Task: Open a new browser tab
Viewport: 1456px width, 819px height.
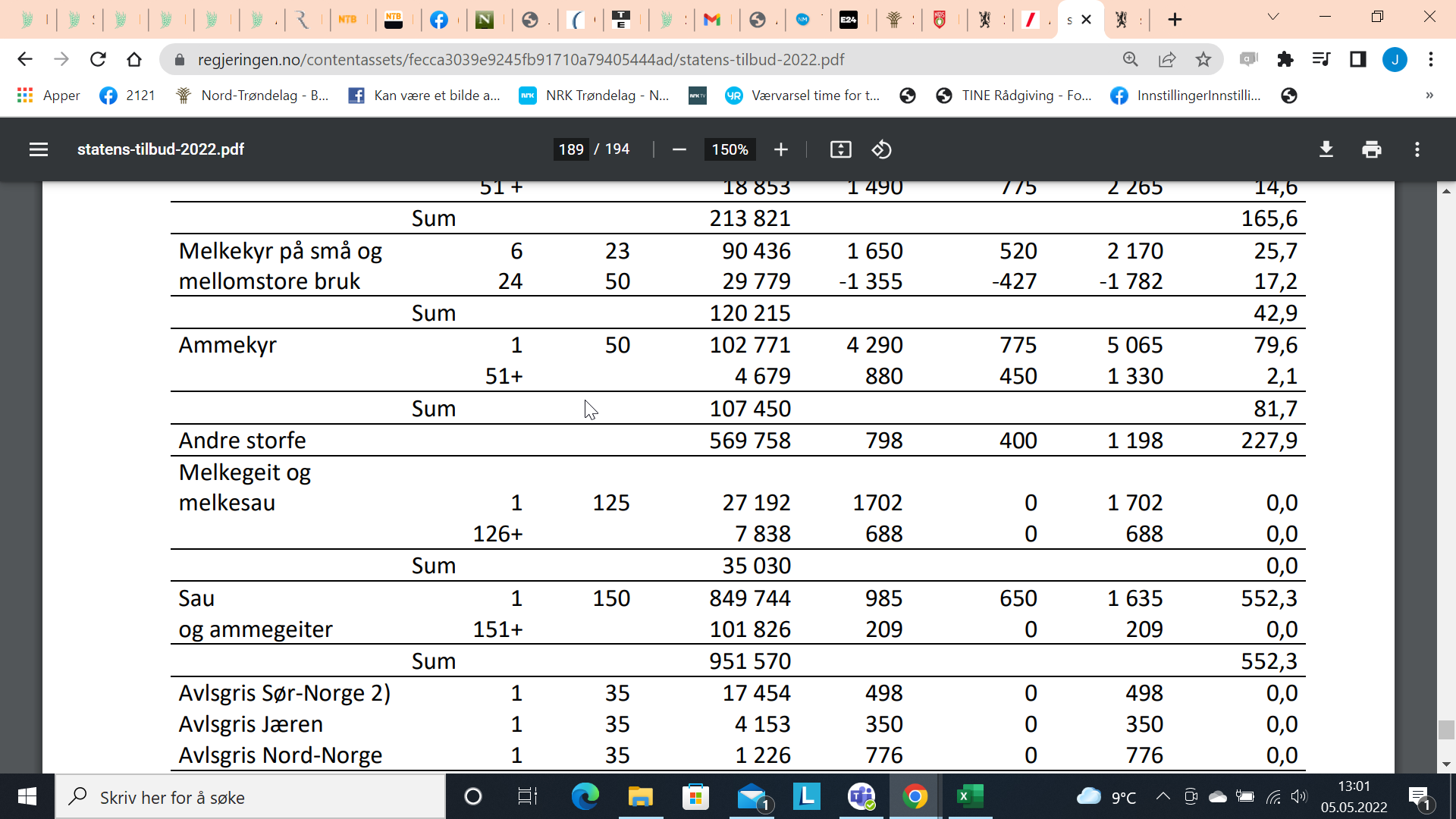Action: [x=1175, y=20]
